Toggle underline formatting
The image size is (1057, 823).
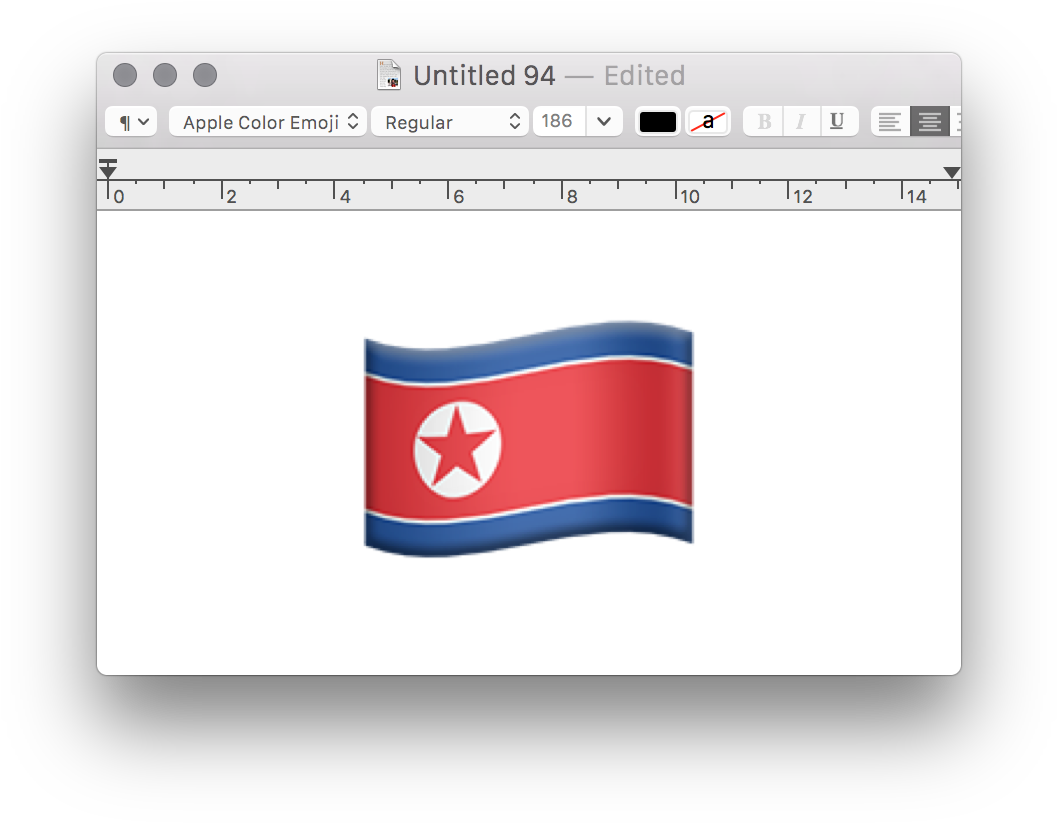838,122
